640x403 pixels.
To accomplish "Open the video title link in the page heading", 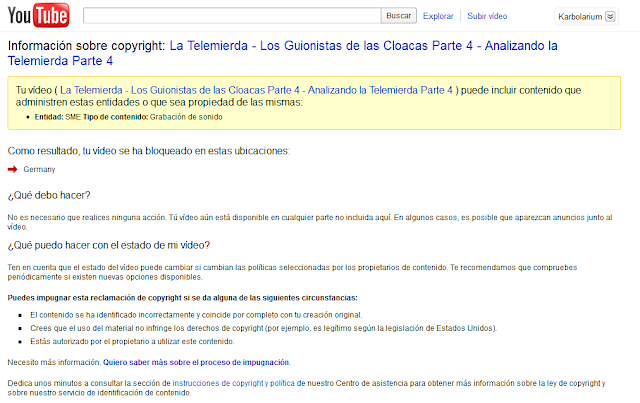I will click(282, 53).
